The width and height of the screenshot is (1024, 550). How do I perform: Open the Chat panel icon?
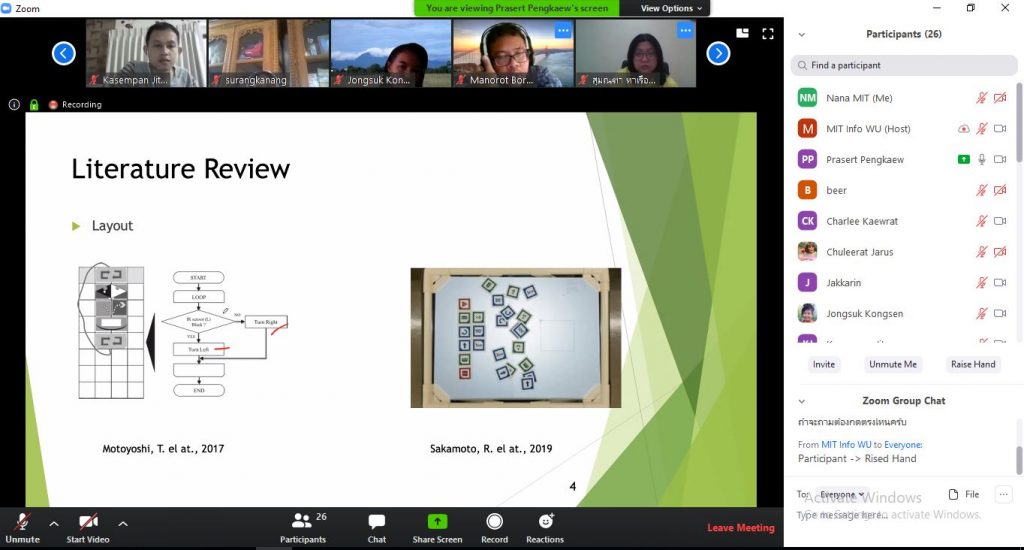pos(377,526)
